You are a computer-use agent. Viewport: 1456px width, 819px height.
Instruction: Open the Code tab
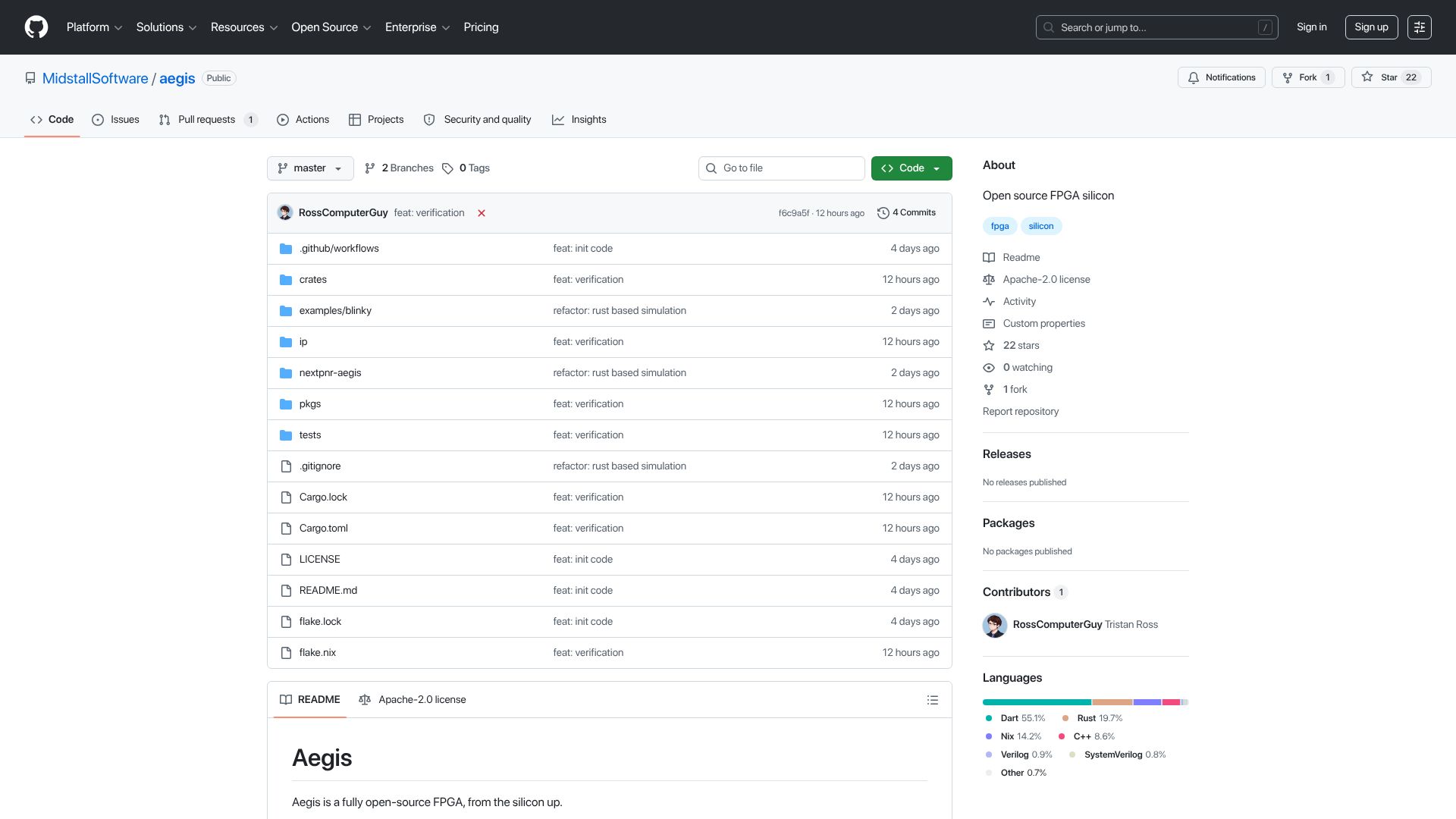(52, 120)
